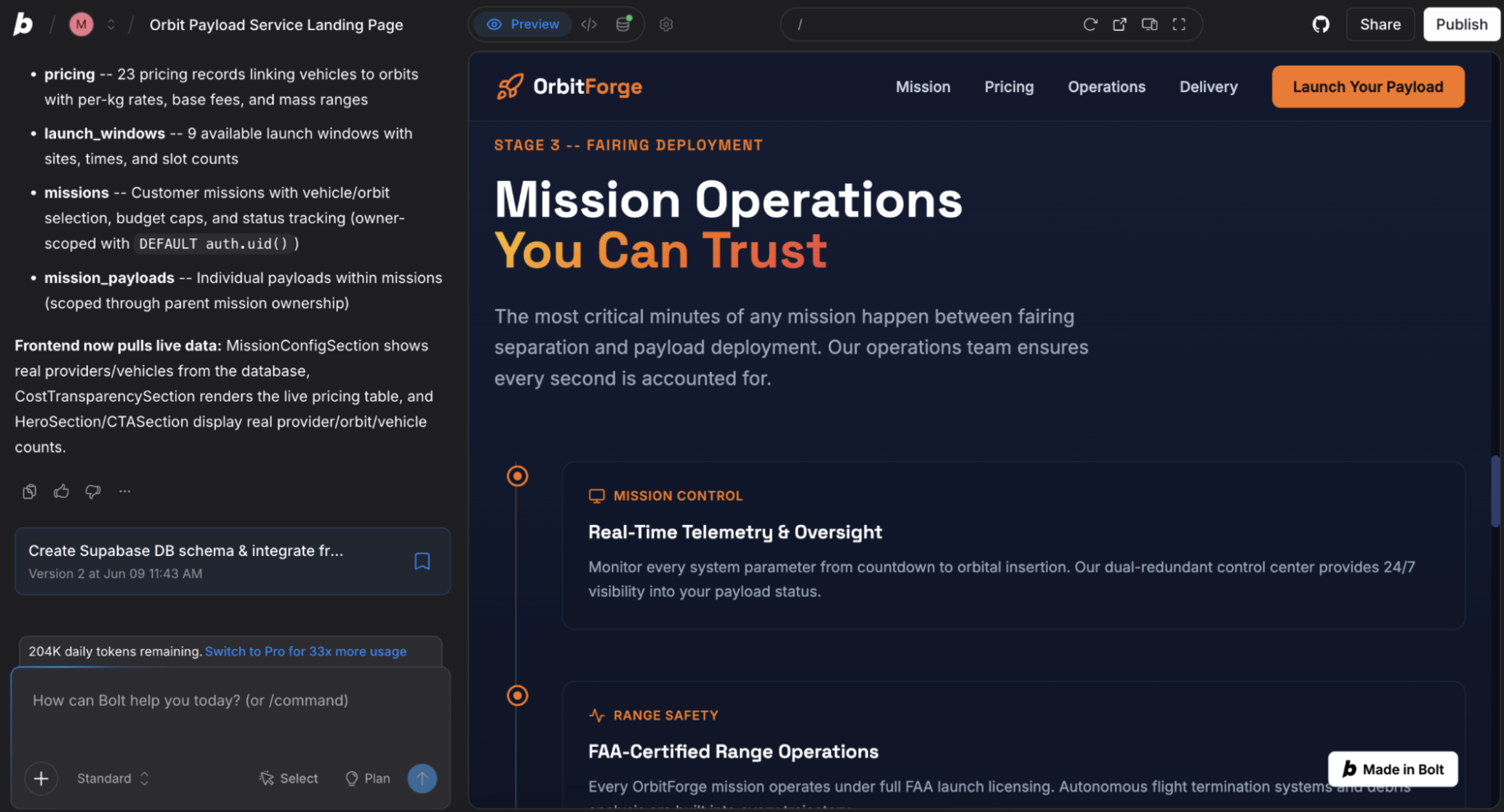Click Launch Your Payload button
Image resolution: width=1504 pixels, height=812 pixels.
click(x=1368, y=86)
